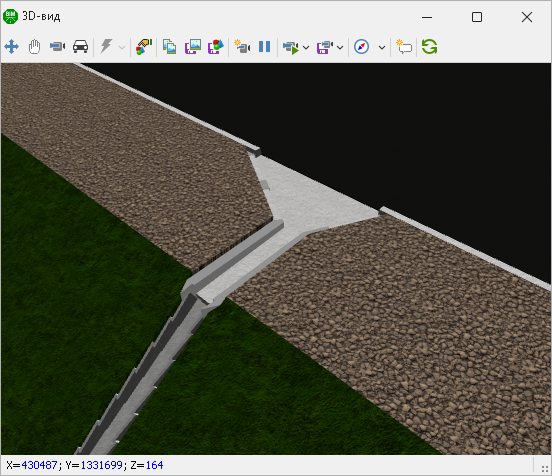Pause the camera animation
The width and height of the screenshot is (552, 476).
(x=264, y=46)
